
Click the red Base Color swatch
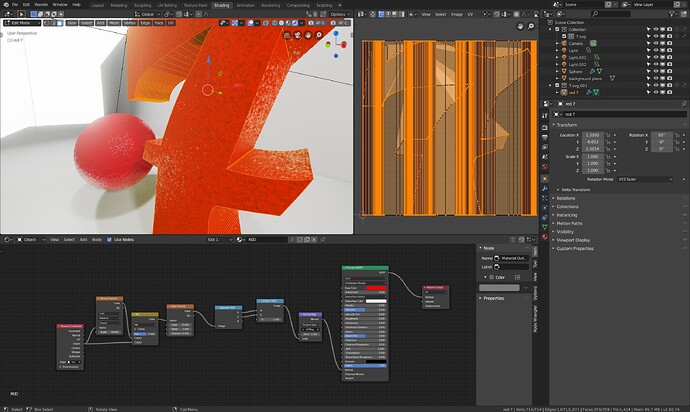coord(376,288)
